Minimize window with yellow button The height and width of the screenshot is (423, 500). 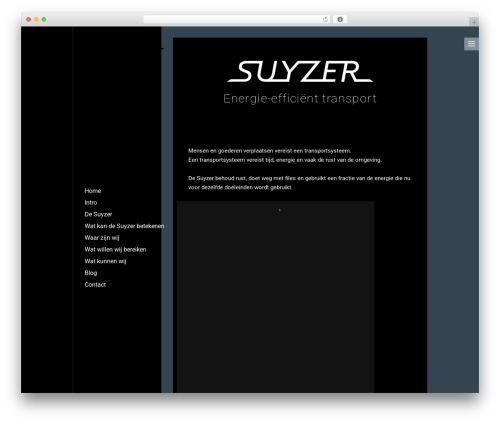click(x=36, y=20)
